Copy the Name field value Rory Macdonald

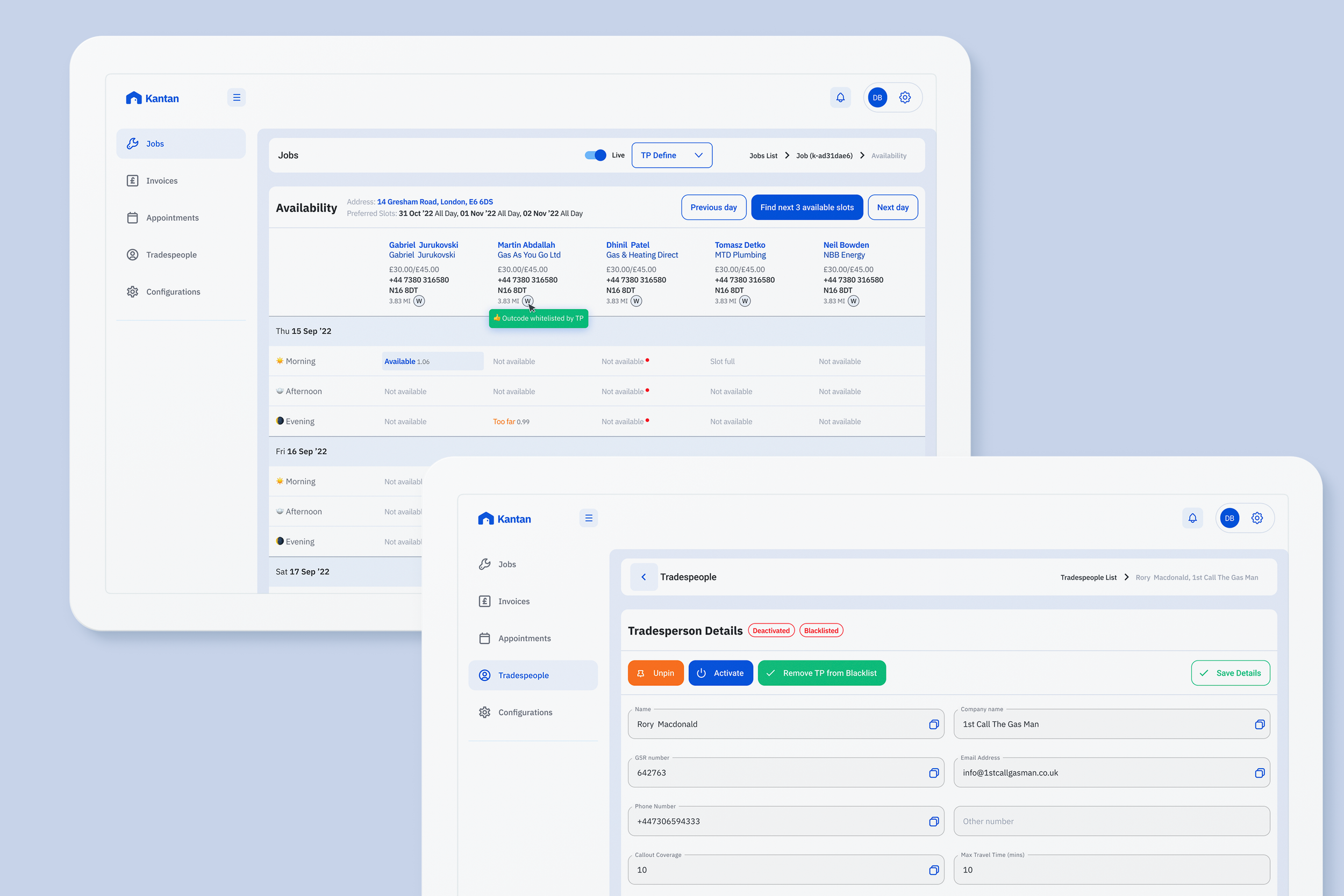[934, 725]
